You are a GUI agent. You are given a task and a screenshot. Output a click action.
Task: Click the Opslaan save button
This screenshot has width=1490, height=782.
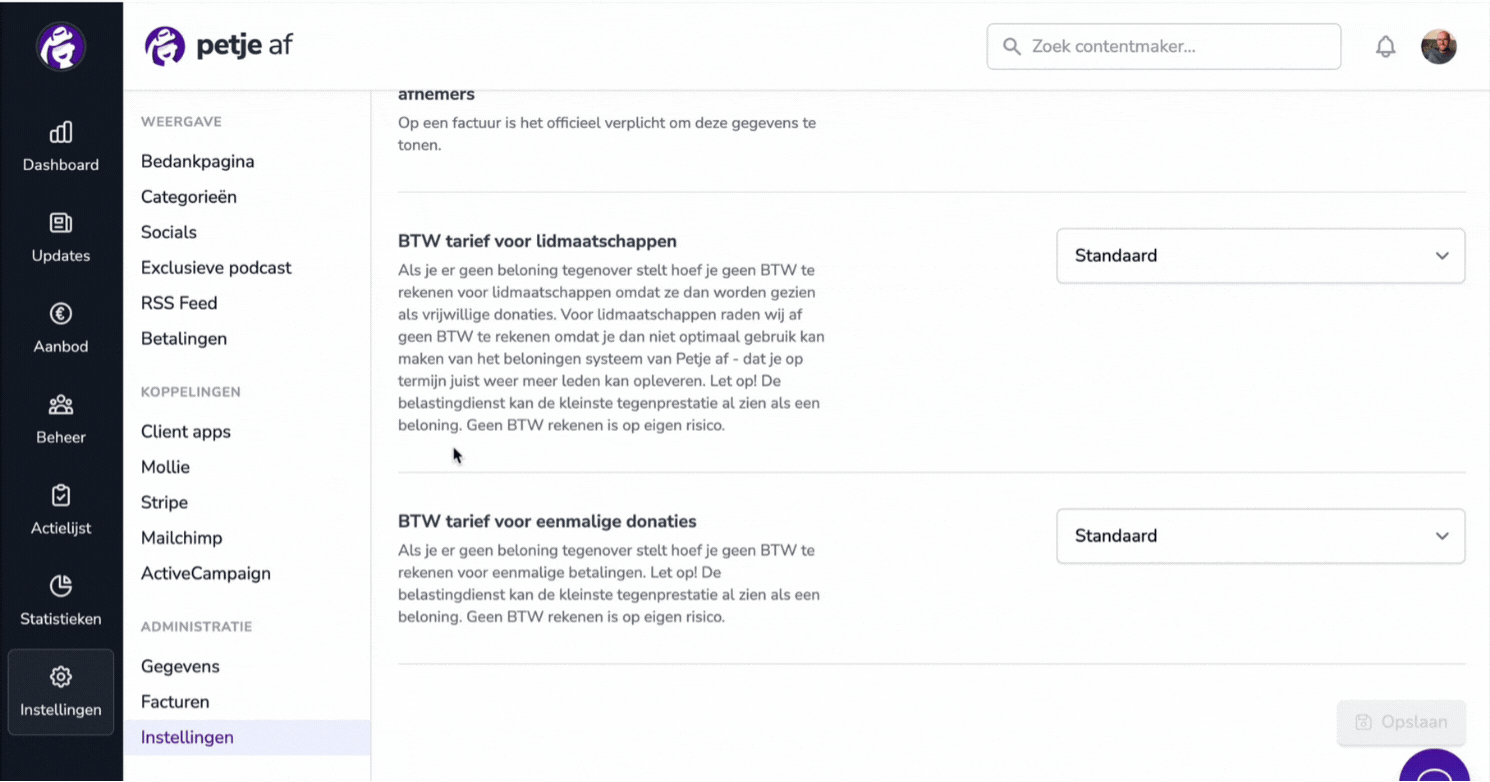(1401, 722)
